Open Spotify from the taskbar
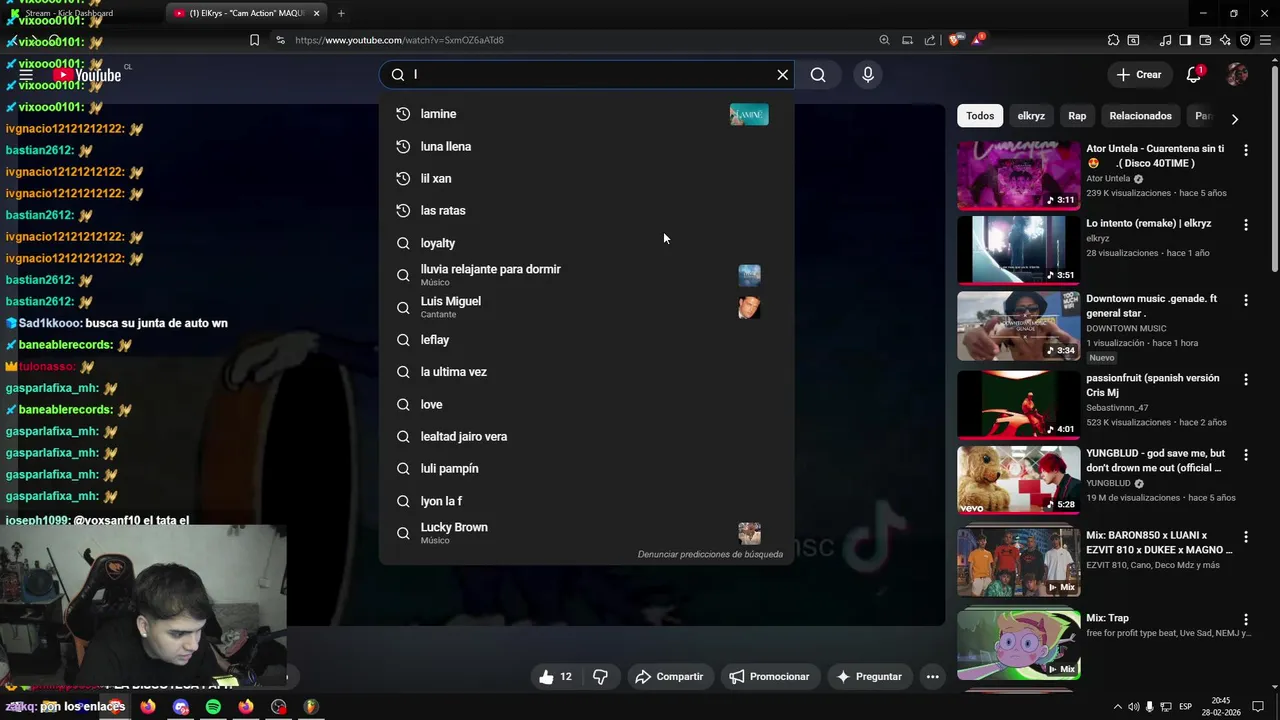 pyautogui.click(x=213, y=707)
